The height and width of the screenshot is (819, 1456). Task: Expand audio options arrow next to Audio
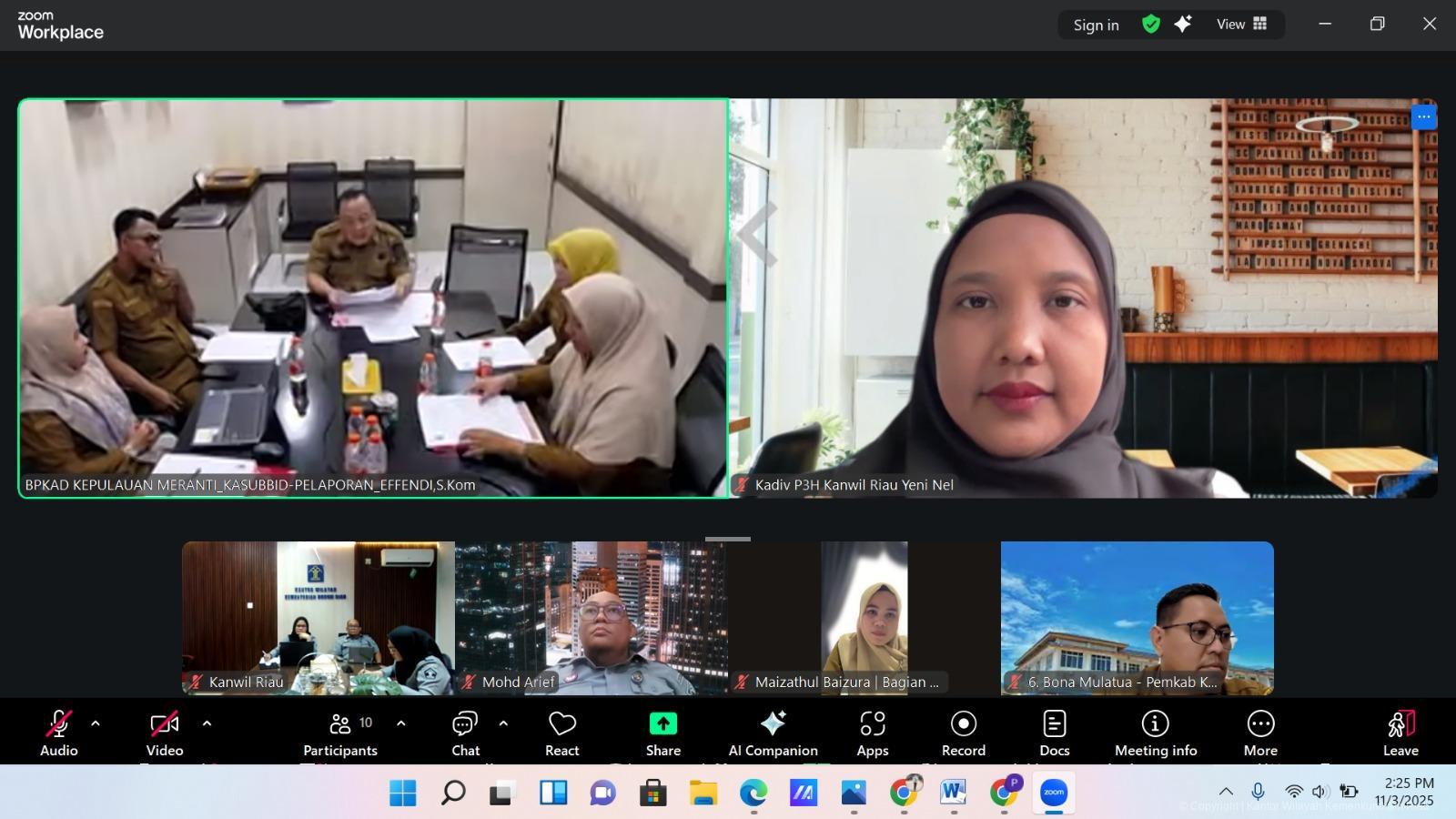pos(96,723)
